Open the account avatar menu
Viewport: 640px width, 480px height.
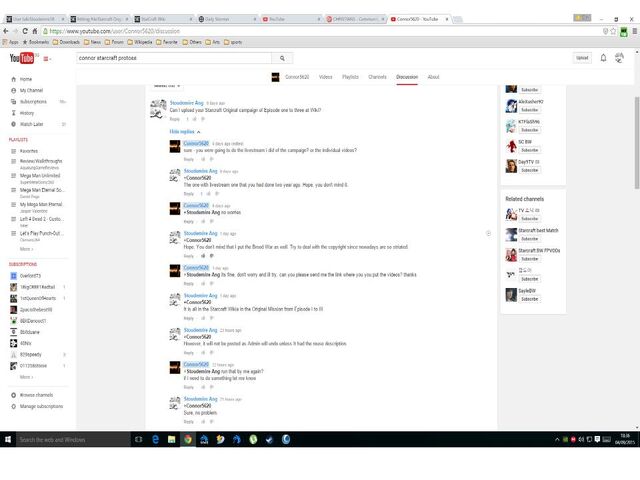[619, 58]
